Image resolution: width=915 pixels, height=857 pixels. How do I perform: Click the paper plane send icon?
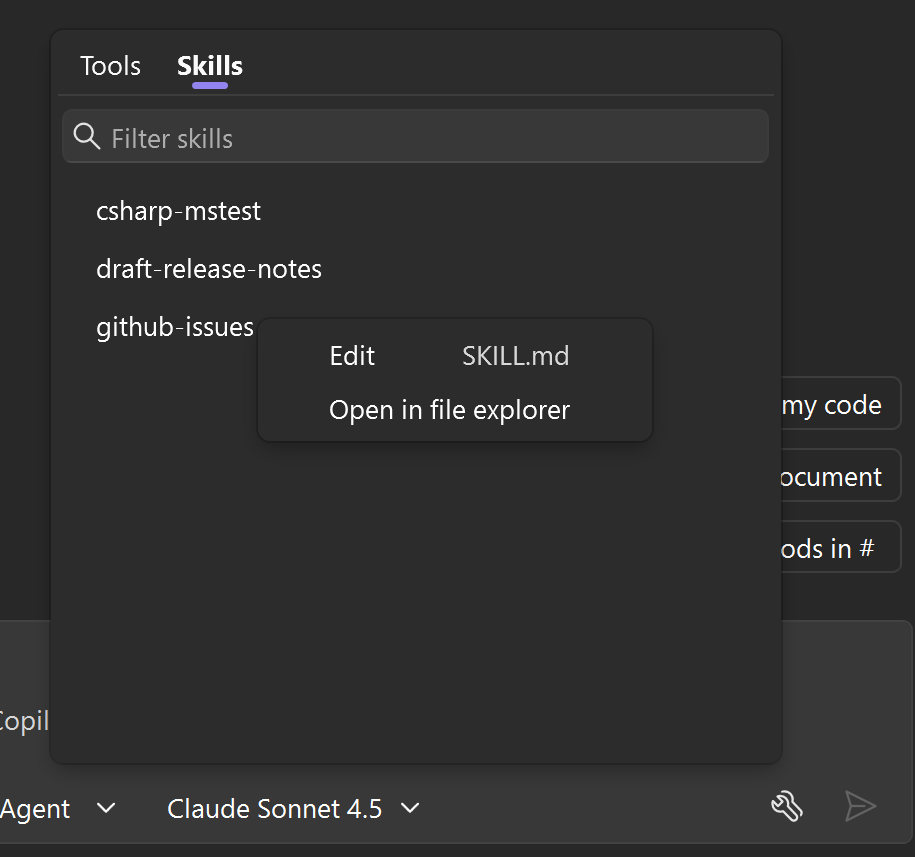(861, 806)
